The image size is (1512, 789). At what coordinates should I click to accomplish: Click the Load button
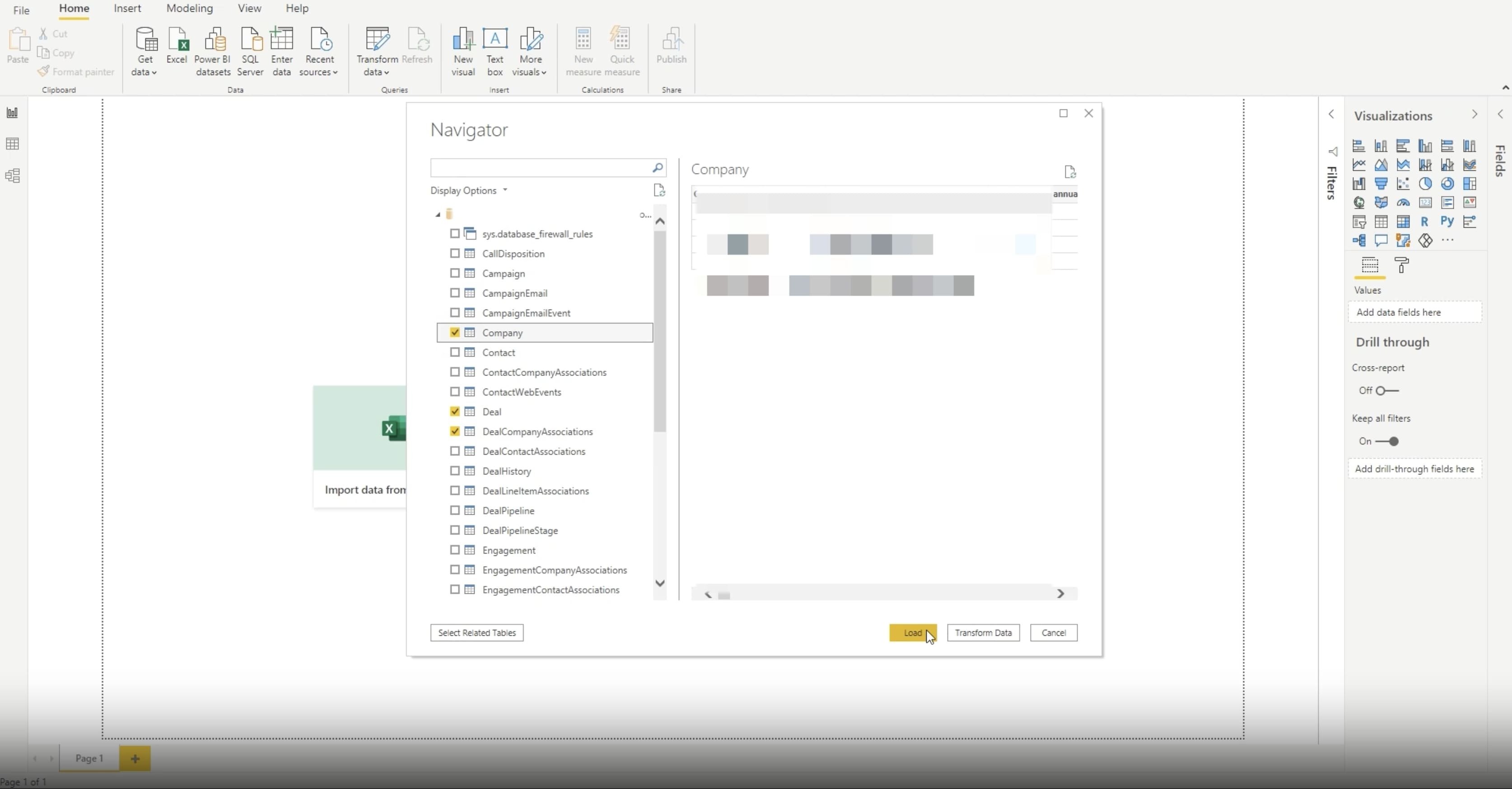[913, 633]
